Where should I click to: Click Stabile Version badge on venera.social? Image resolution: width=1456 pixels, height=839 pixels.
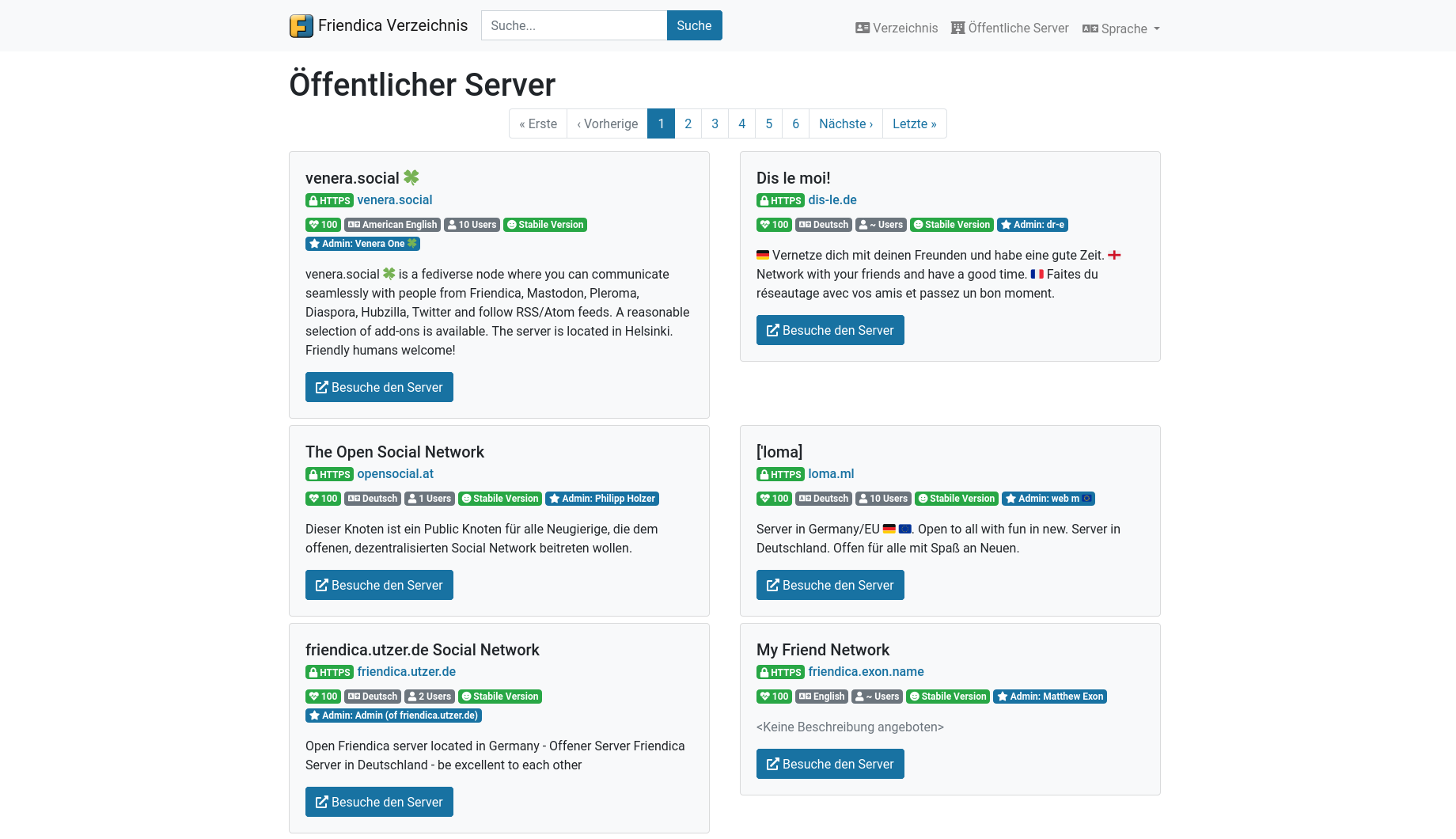point(545,225)
